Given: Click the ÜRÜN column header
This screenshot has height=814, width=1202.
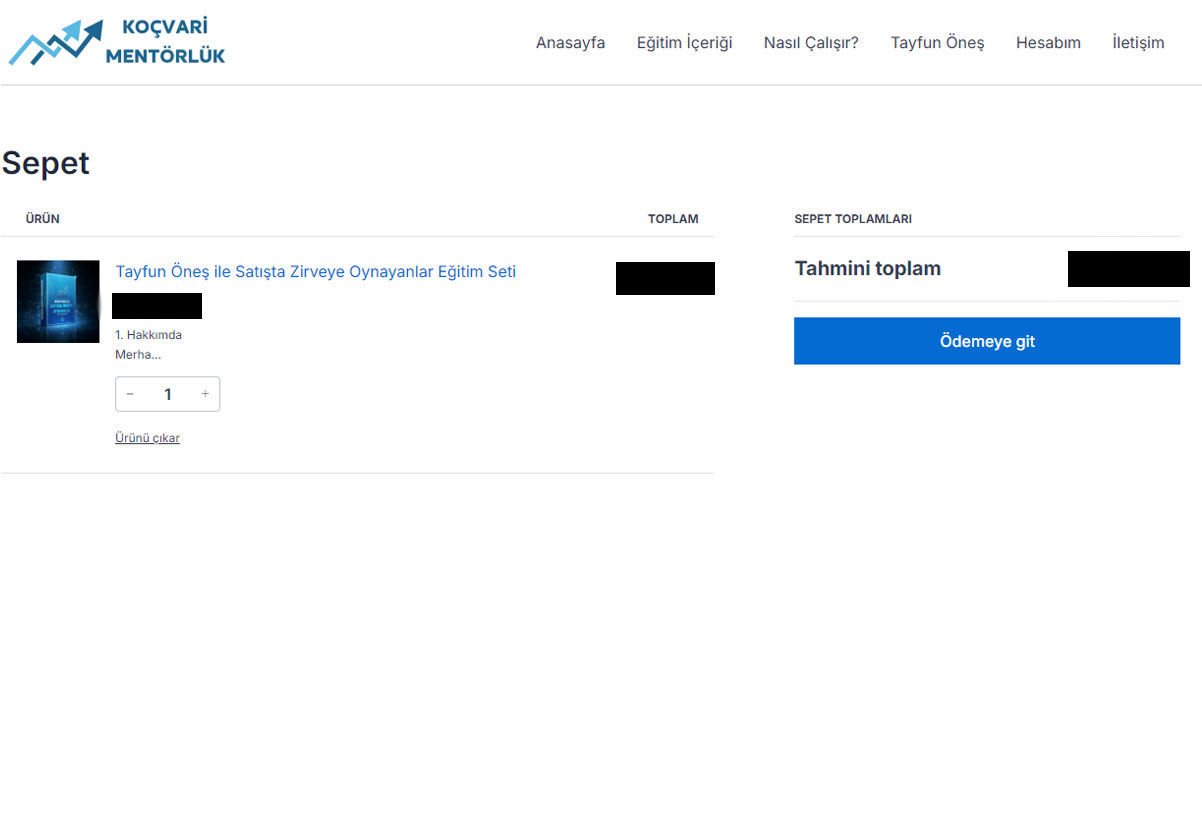Looking at the screenshot, I should tap(43, 219).
